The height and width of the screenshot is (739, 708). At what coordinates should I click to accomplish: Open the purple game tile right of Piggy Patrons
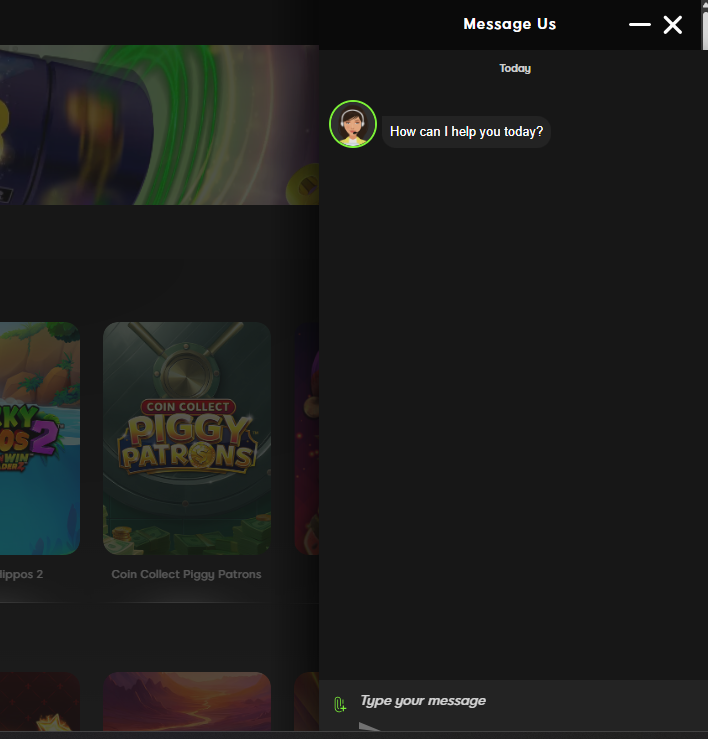[x=306, y=437]
